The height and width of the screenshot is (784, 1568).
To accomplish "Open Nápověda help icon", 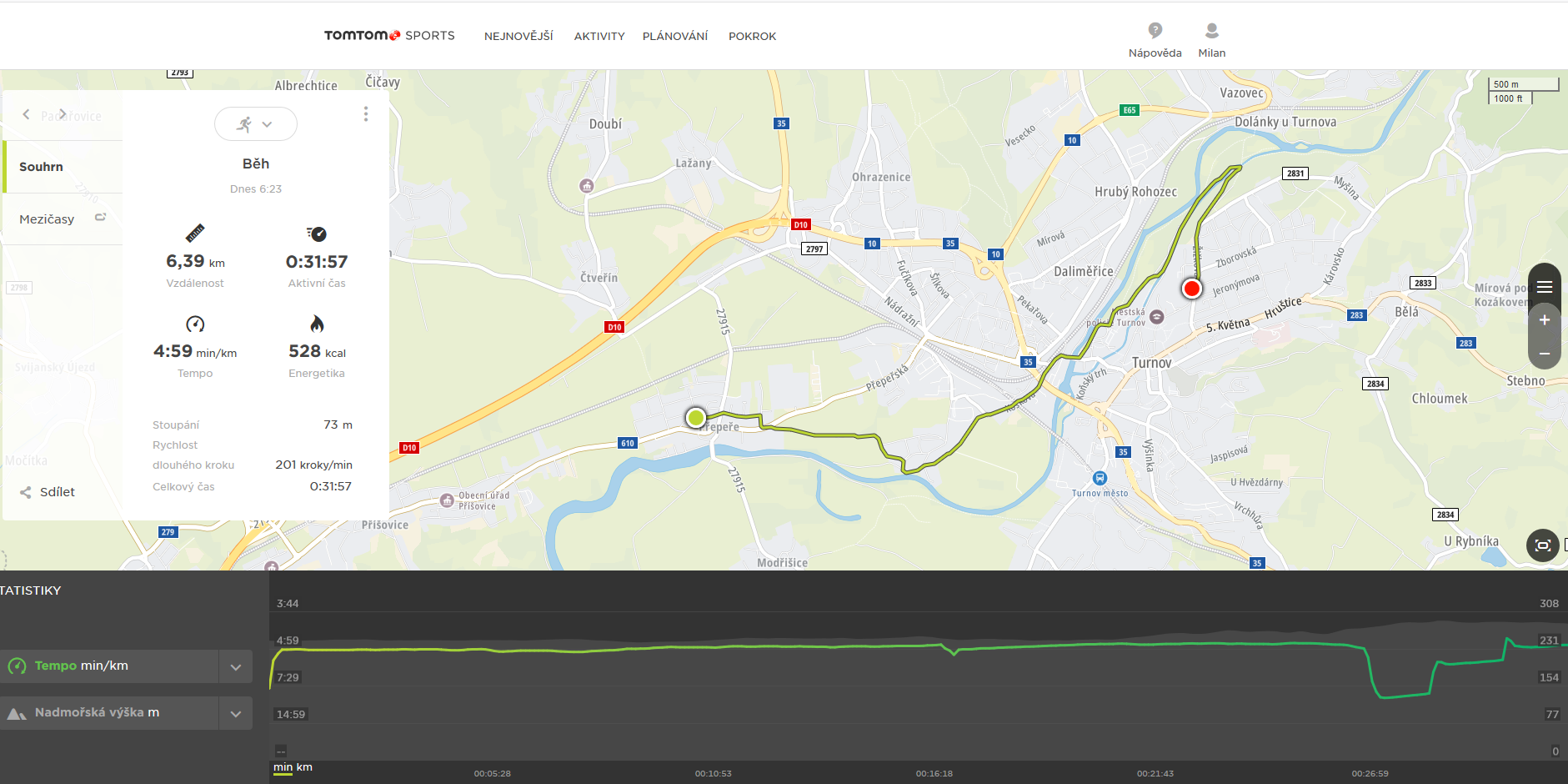I will coord(1155,31).
